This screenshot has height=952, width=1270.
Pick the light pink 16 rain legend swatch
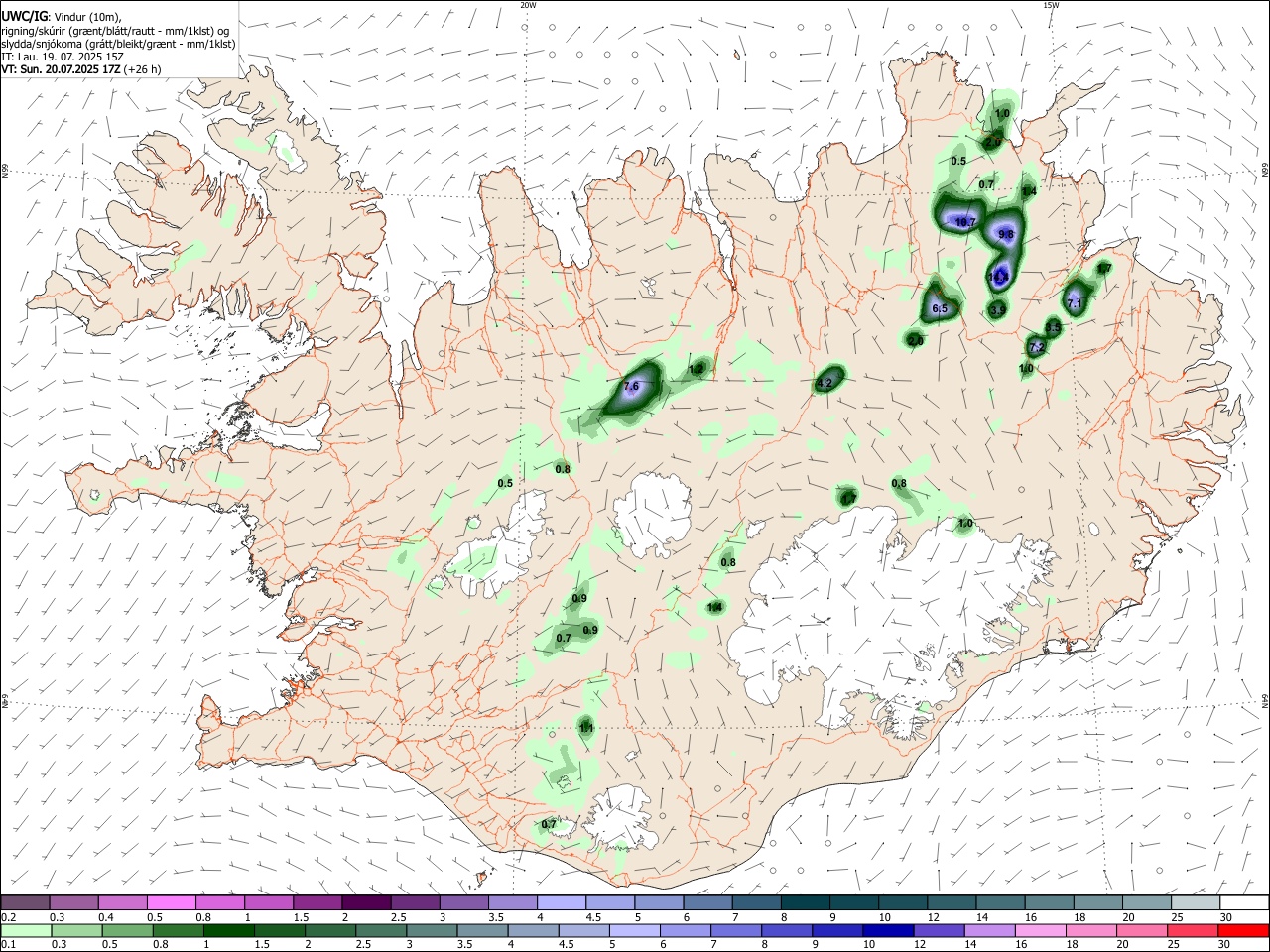tap(1040, 931)
